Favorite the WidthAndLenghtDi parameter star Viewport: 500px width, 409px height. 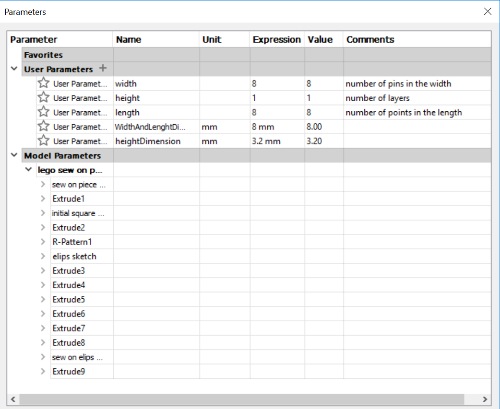coord(43,126)
